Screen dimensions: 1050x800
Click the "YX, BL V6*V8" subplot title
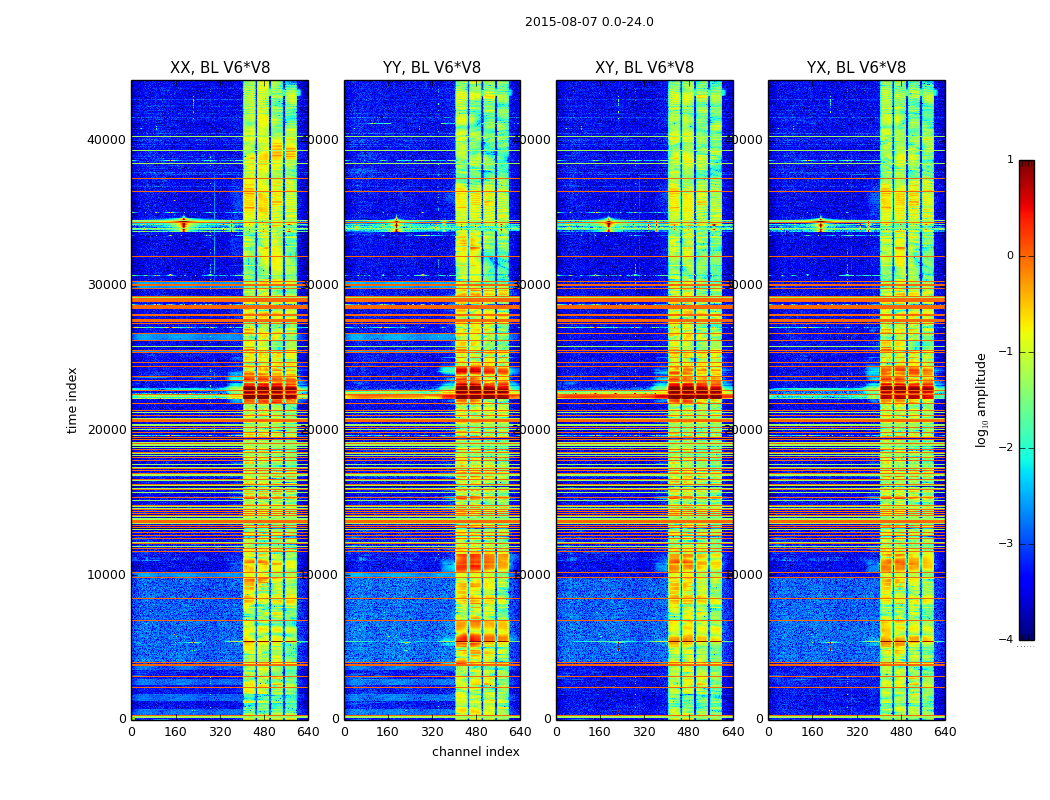(x=856, y=68)
